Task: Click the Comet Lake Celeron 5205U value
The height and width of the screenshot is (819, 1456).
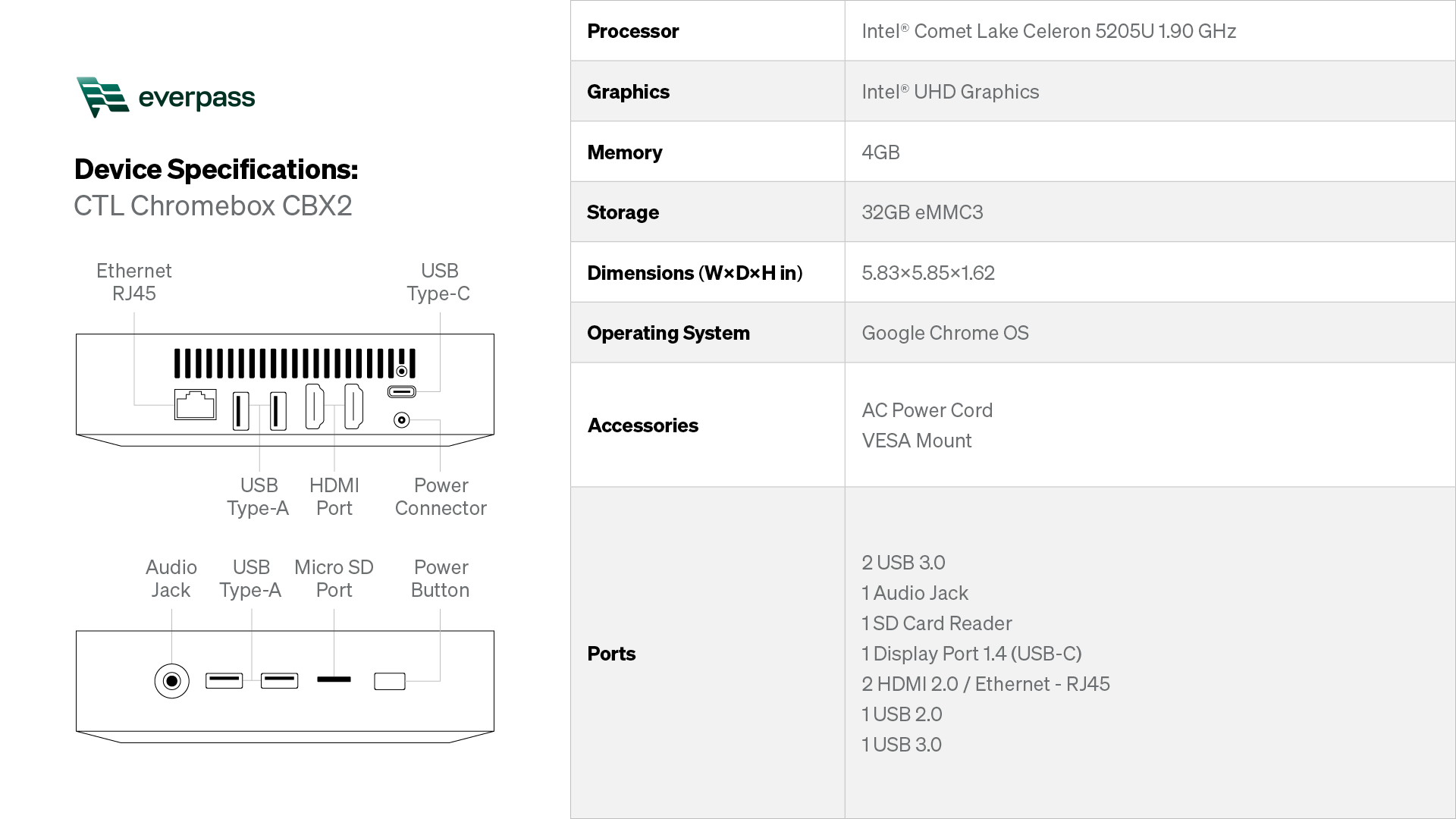Action: point(1049,31)
